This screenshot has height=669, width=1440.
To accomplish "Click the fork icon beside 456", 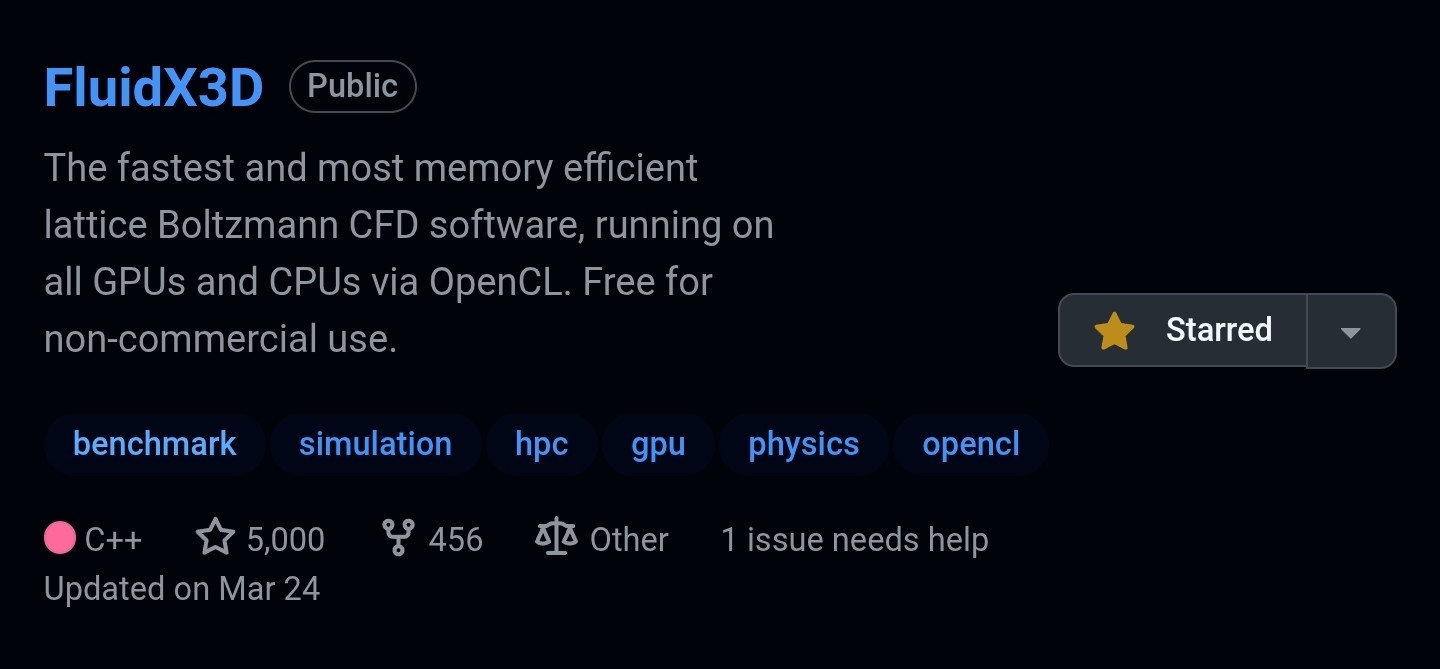I will coord(398,538).
